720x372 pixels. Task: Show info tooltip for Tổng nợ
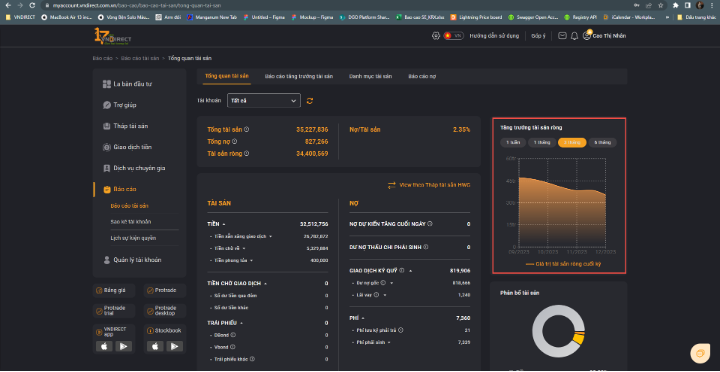(235, 141)
